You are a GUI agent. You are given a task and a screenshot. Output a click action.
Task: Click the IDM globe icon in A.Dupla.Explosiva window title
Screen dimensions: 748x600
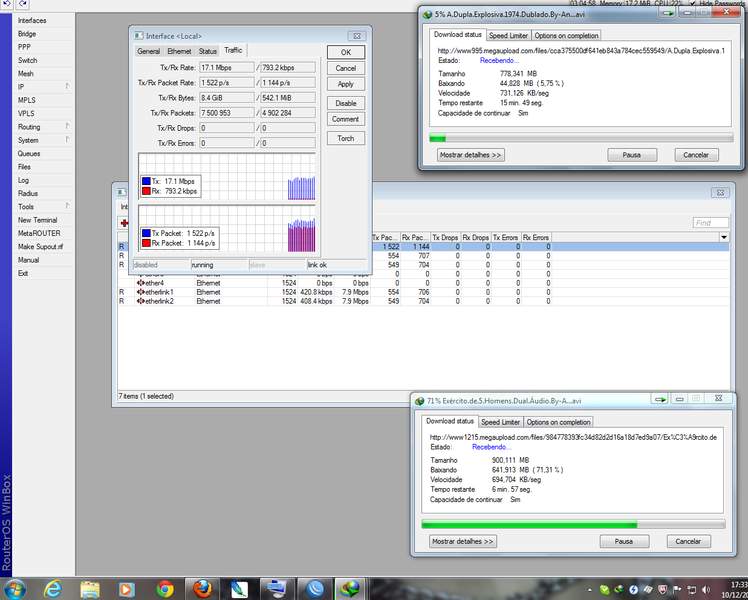427,15
